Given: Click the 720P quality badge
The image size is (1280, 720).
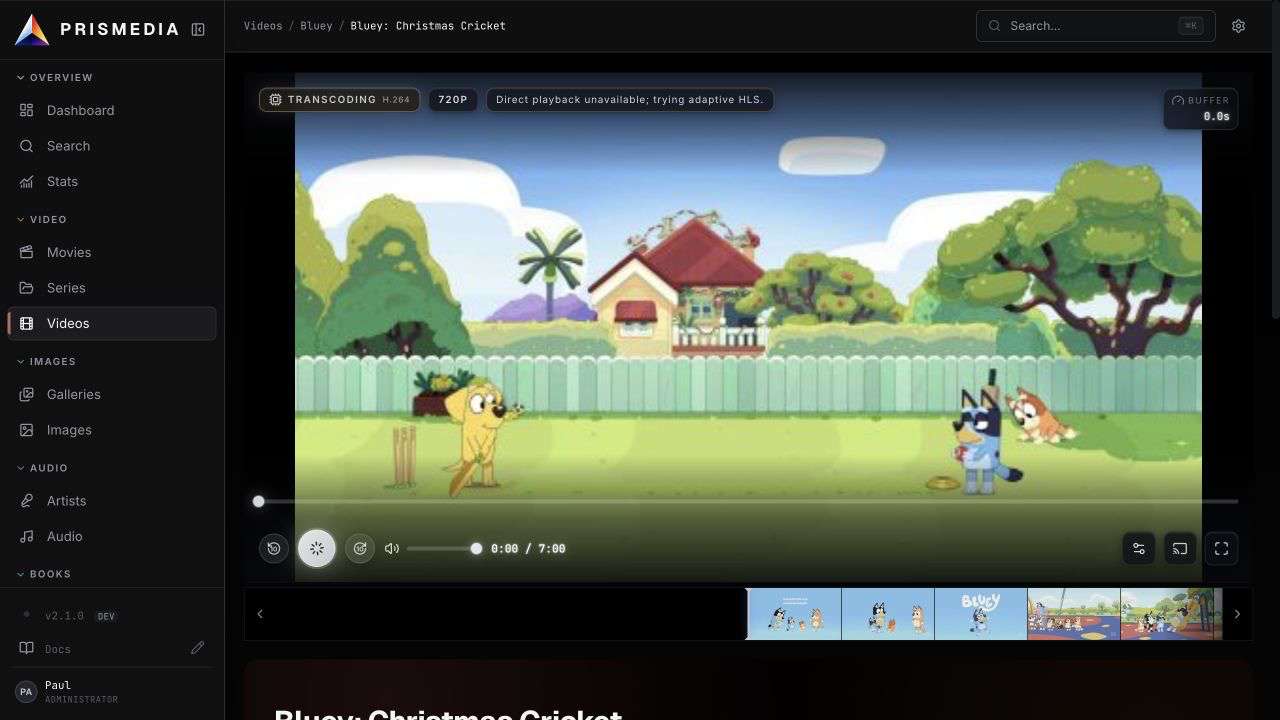Looking at the screenshot, I should pos(453,100).
